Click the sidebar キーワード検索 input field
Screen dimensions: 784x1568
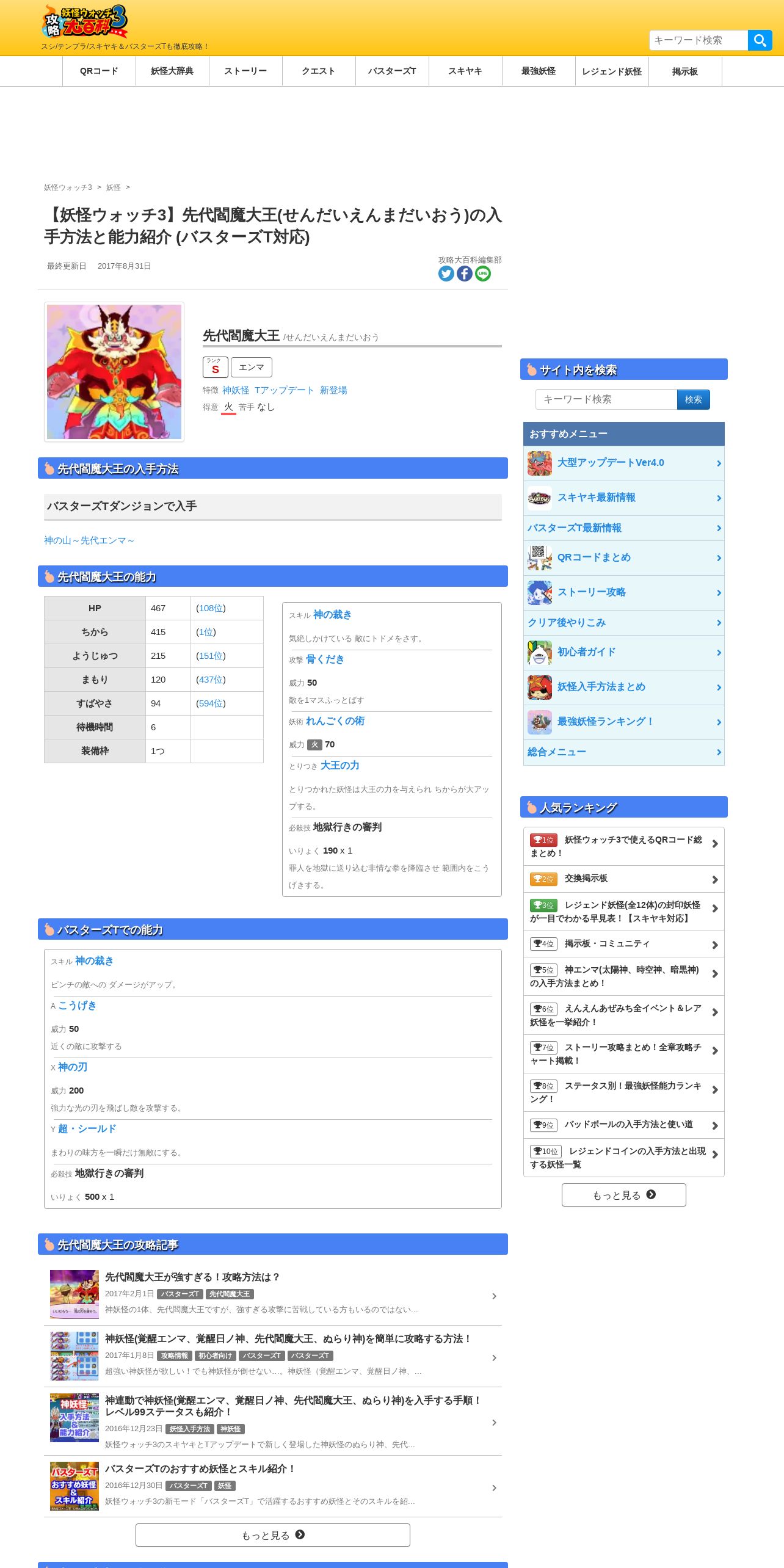606,399
